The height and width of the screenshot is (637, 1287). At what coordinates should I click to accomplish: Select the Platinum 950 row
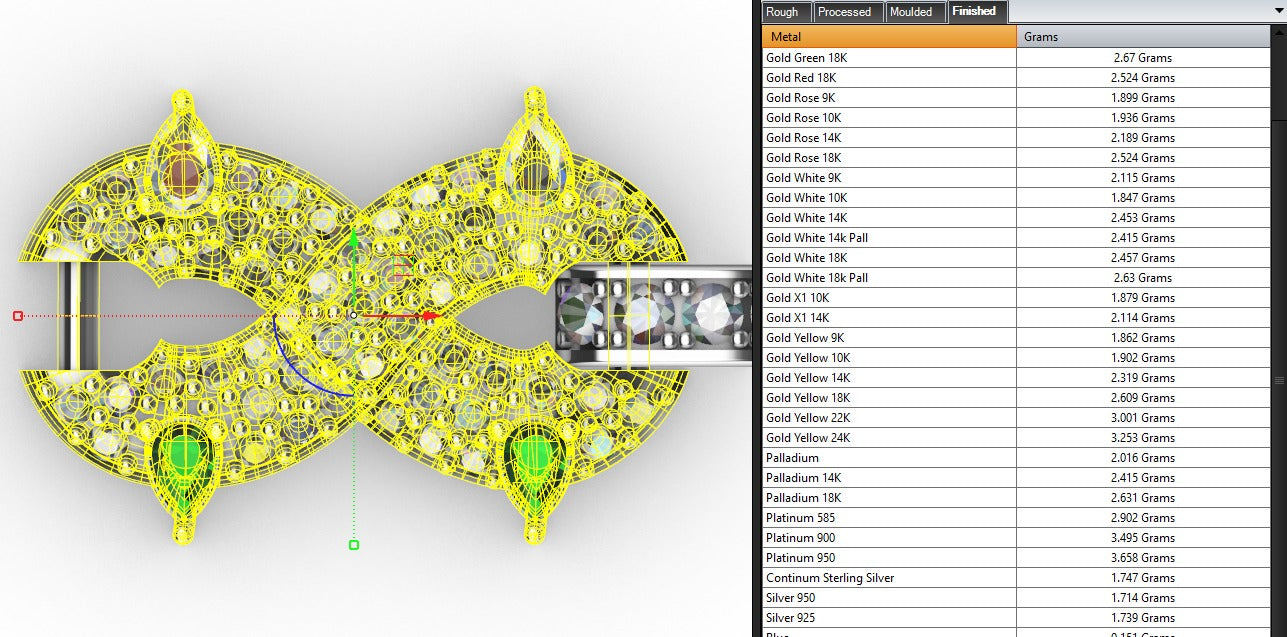tap(1016, 558)
